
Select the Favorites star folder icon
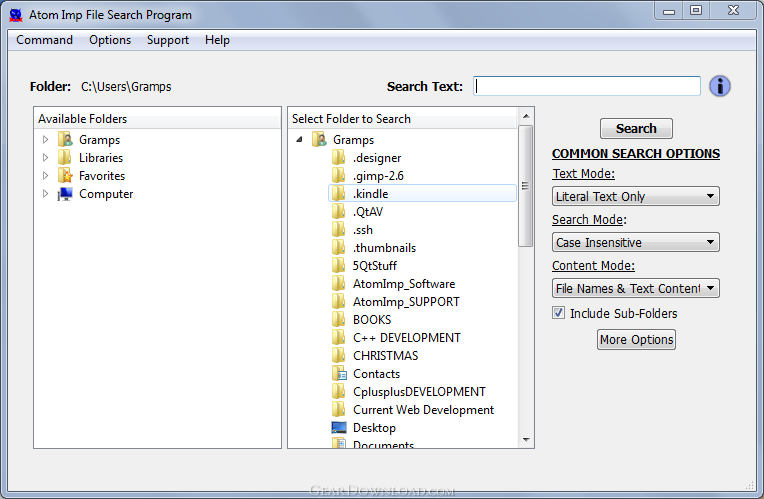click(x=65, y=175)
